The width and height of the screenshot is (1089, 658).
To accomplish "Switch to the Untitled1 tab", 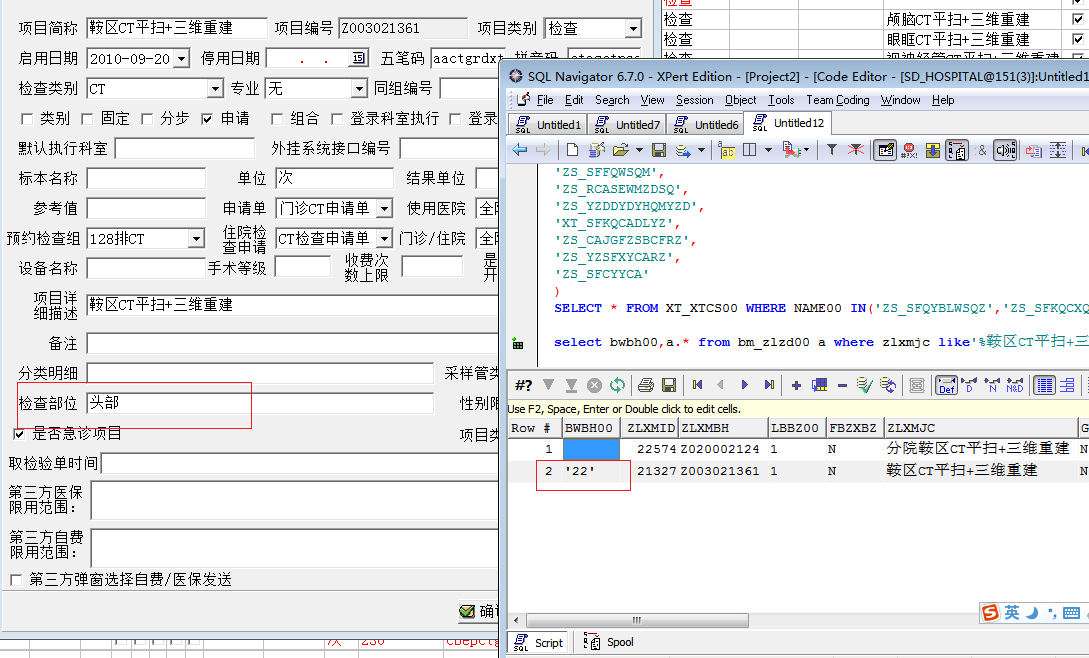I will [548, 124].
